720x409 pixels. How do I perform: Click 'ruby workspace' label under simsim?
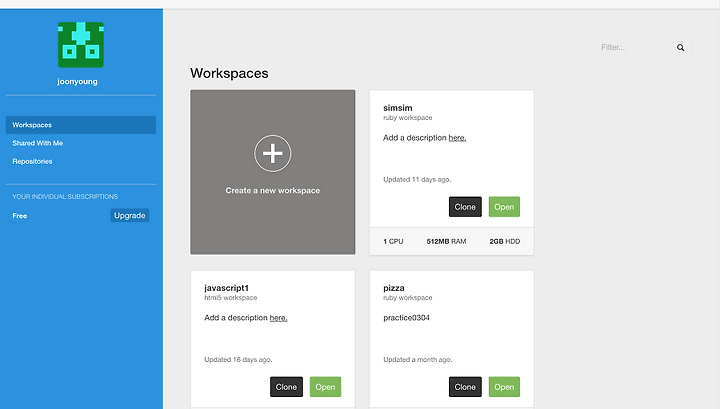[408, 118]
